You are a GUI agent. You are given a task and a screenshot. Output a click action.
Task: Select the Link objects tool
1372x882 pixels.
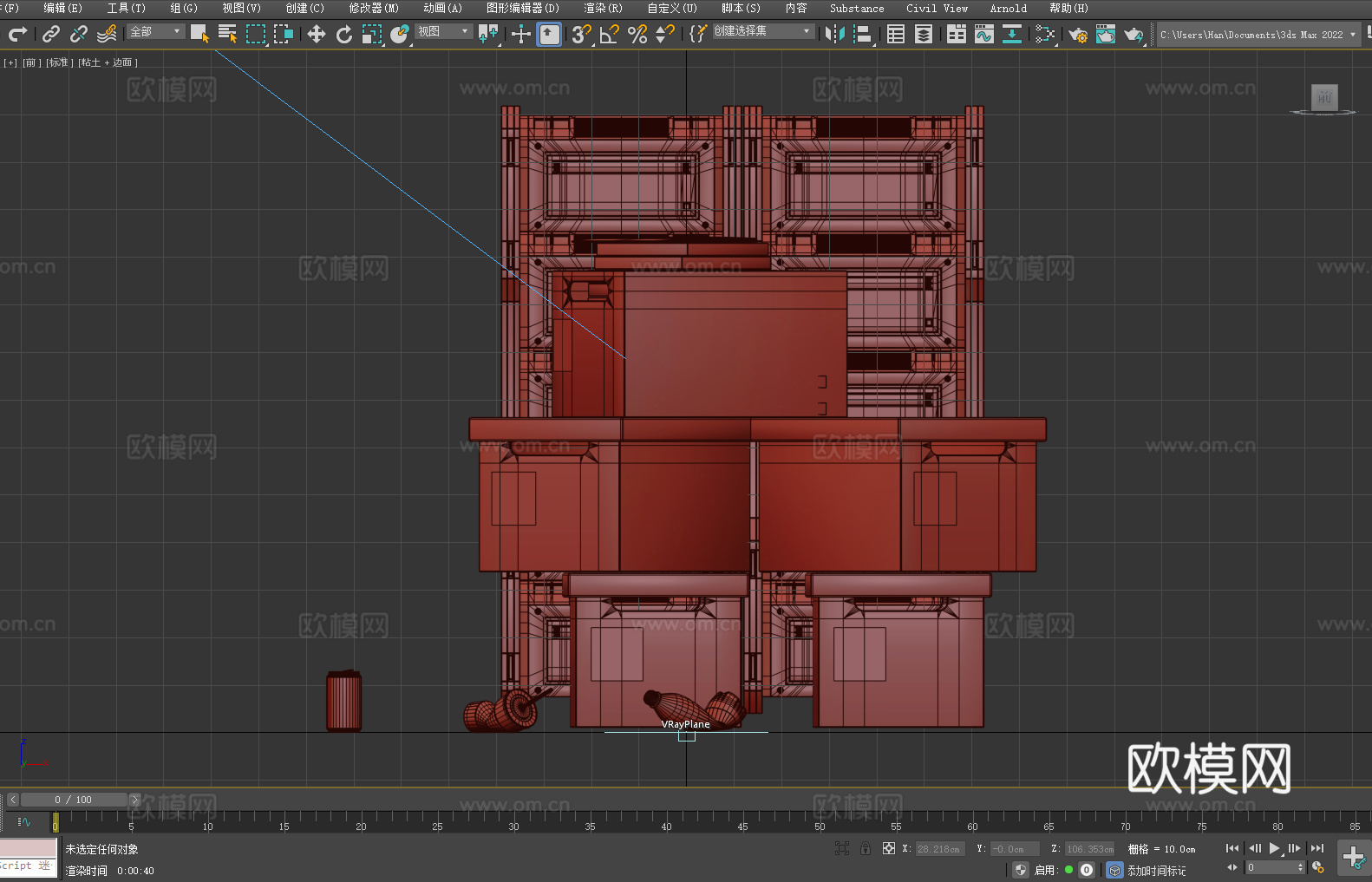pos(51,34)
